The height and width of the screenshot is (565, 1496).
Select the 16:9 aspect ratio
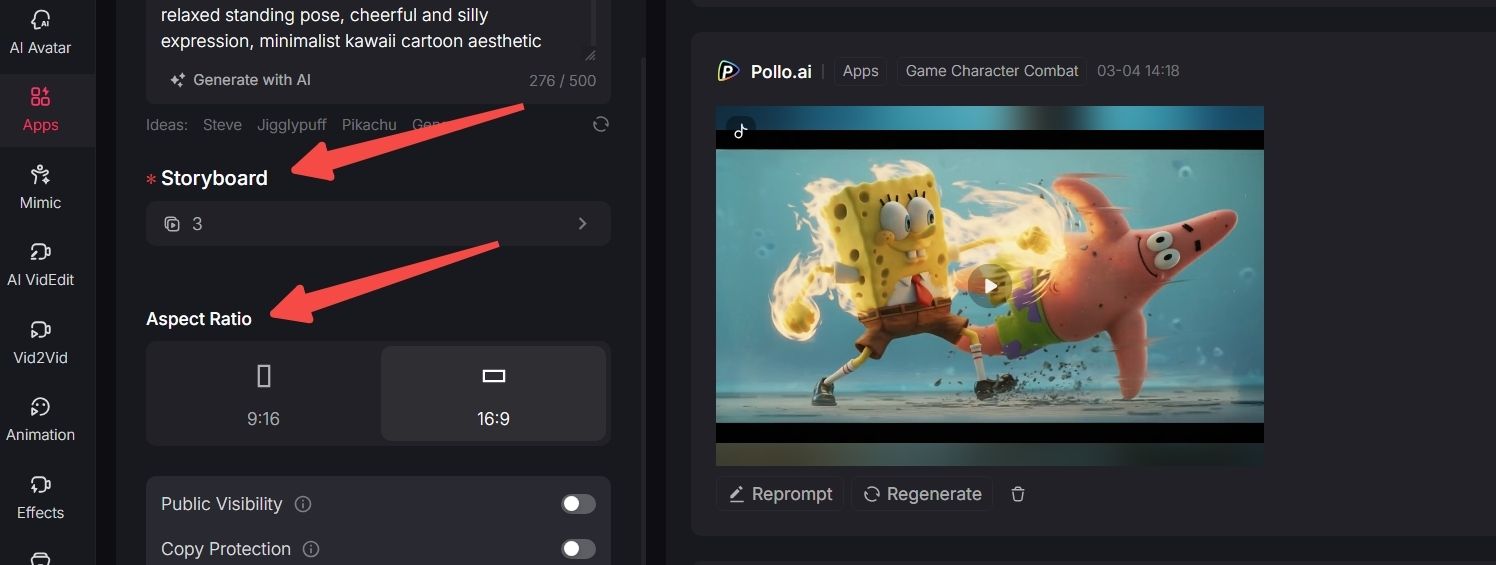point(493,394)
